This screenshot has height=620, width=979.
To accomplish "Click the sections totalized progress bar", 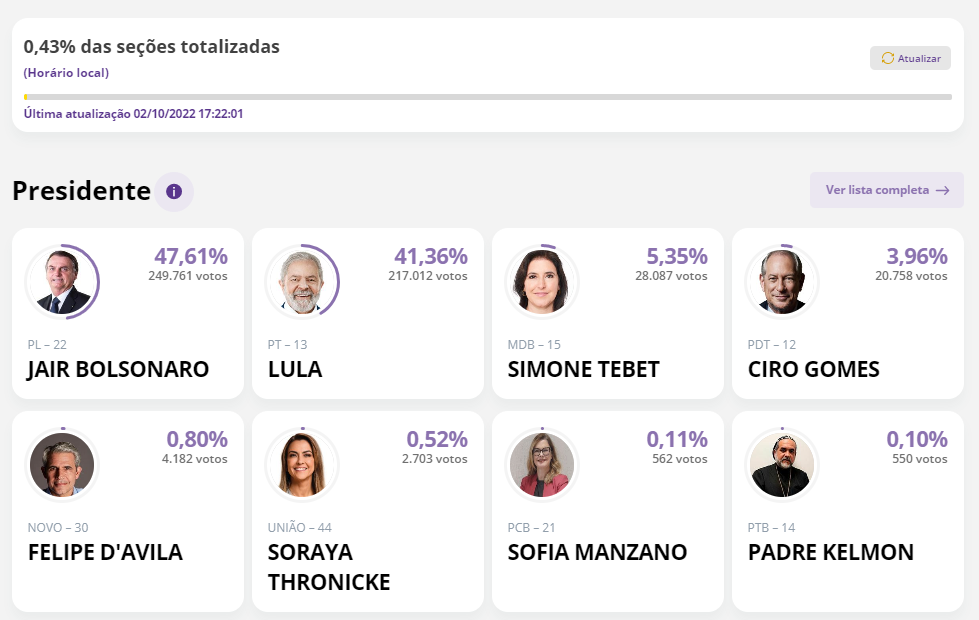I will 488,97.
